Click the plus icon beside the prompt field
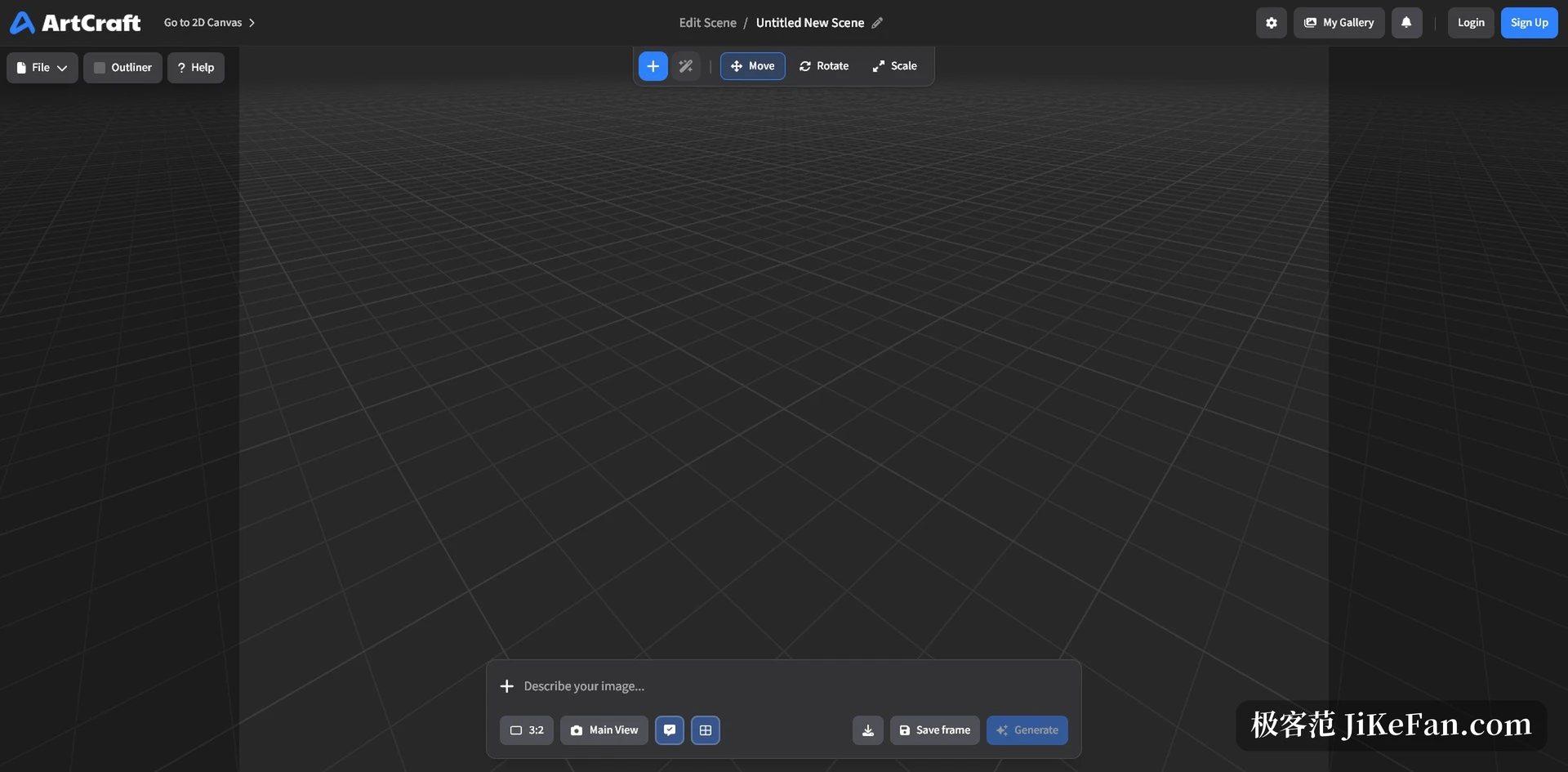 507,686
